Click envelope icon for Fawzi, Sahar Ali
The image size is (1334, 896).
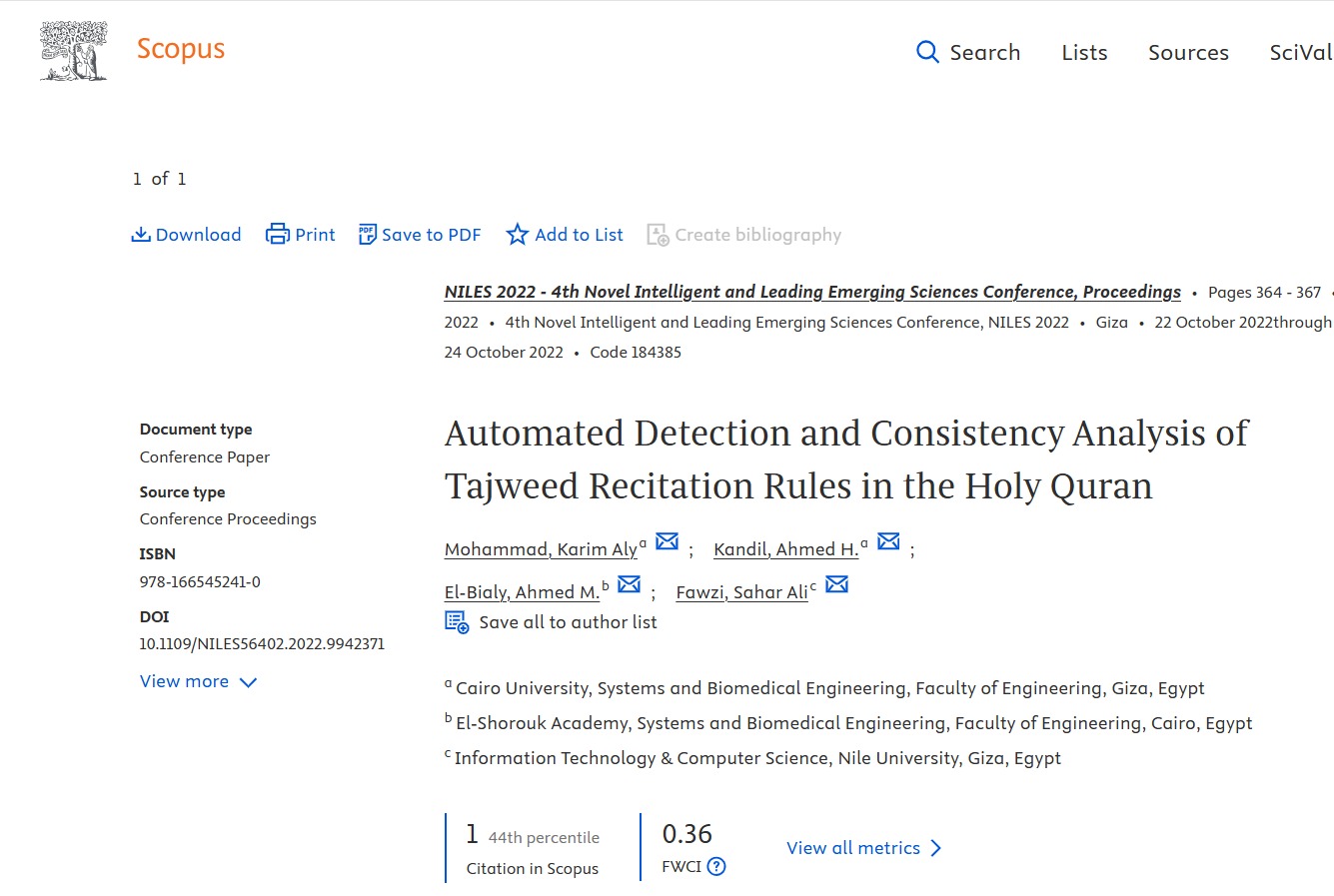click(837, 584)
